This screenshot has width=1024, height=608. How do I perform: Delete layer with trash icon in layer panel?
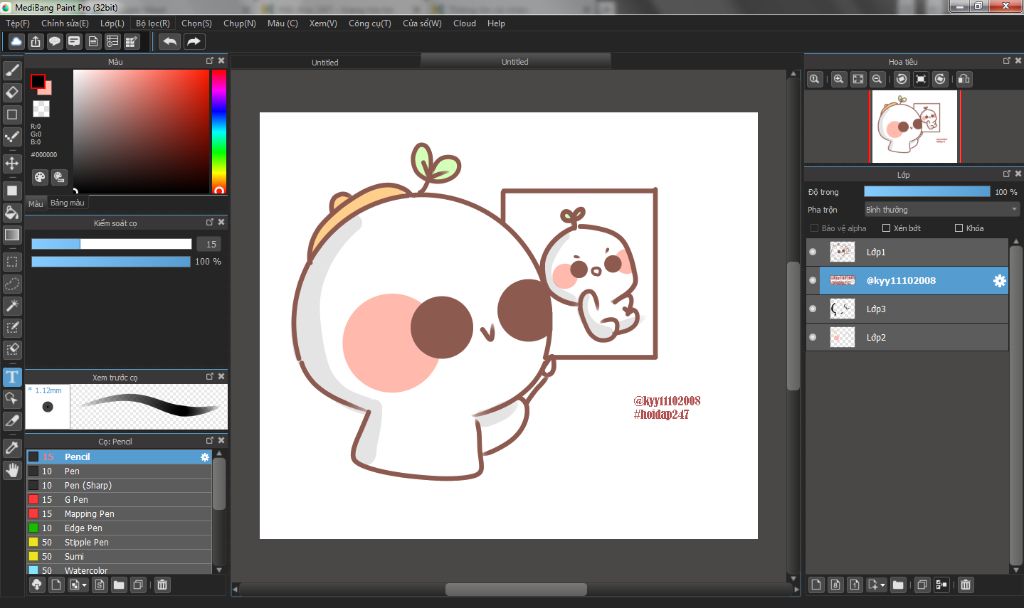click(965, 584)
